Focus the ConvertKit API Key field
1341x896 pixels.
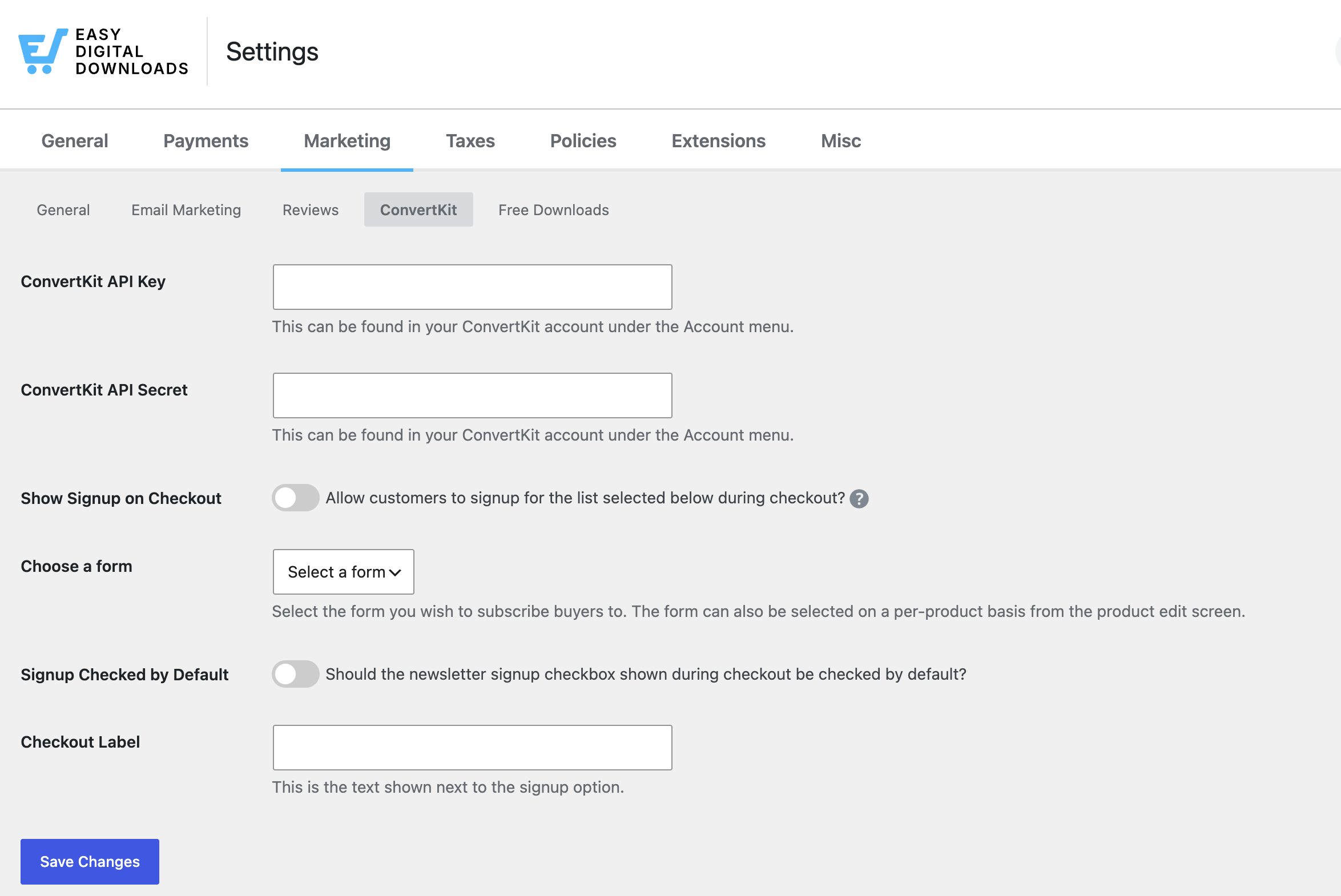472,287
